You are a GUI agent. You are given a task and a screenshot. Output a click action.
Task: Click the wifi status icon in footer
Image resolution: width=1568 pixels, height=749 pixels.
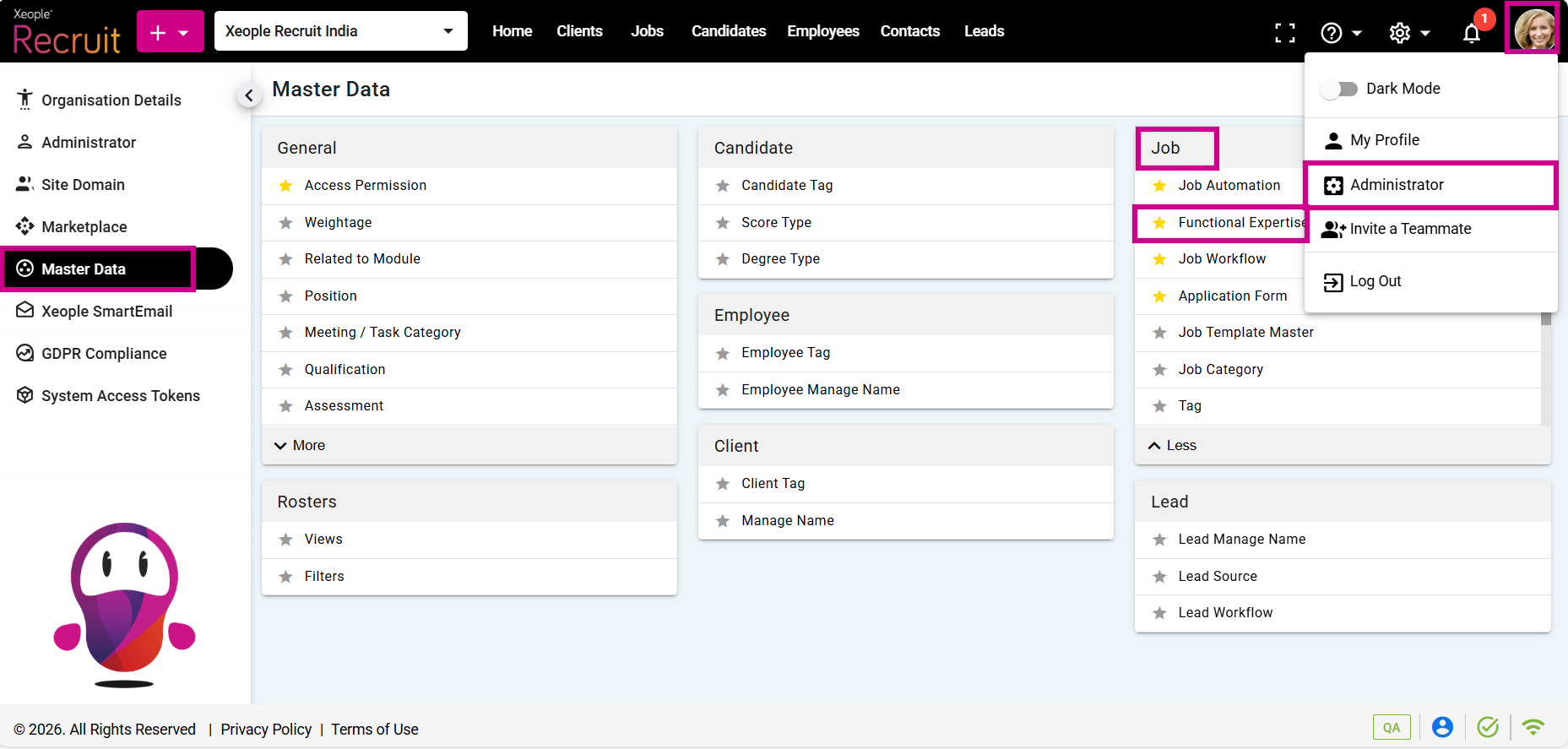click(x=1533, y=727)
